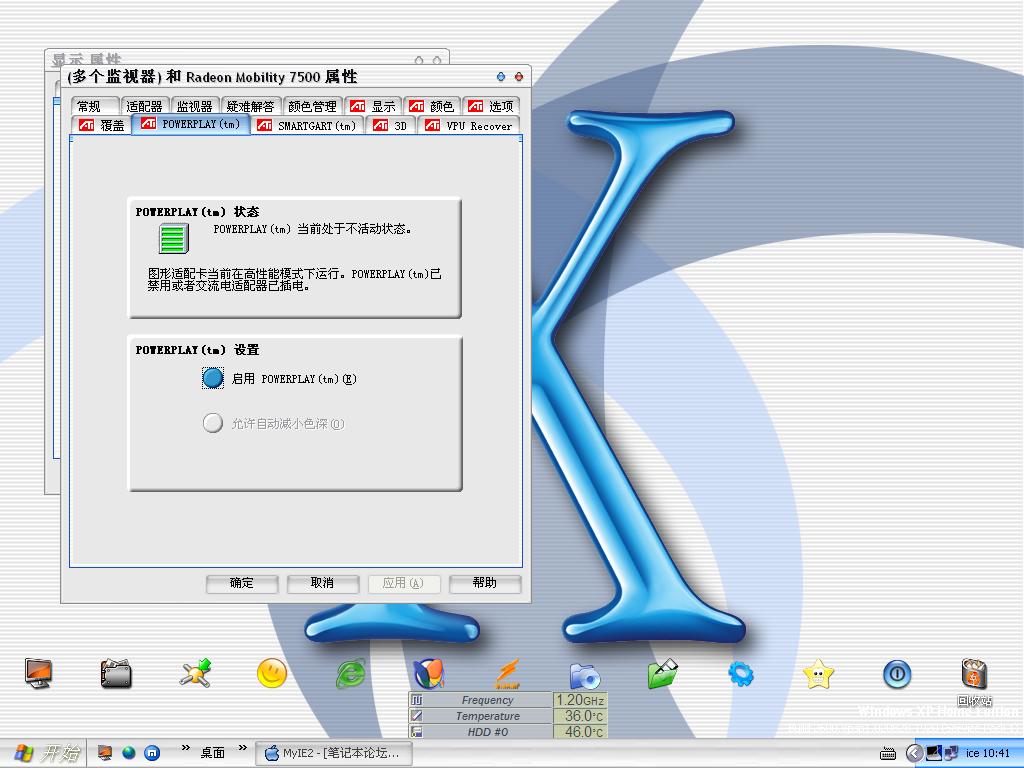Switch to the 适配器 tab

tap(144, 106)
